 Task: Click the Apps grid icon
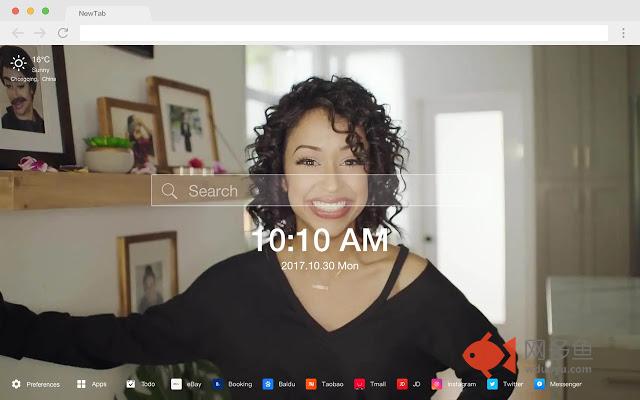point(81,384)
